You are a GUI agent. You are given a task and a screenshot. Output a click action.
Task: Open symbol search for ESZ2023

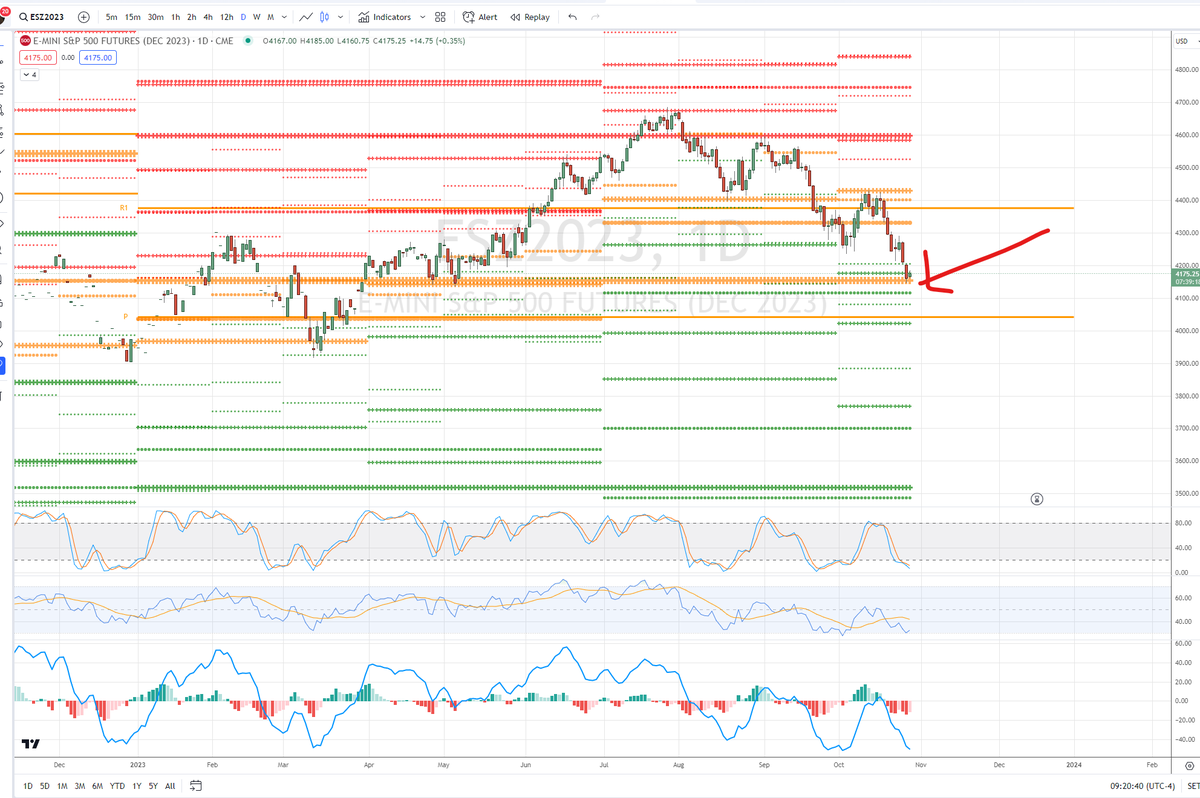[x=43, y=17]
